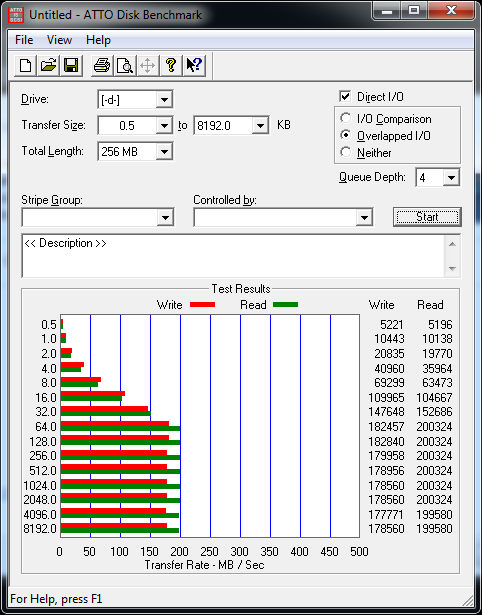Expand the Drive dropdown list
Screen dimensions: 482x615
tap(164, 100)
